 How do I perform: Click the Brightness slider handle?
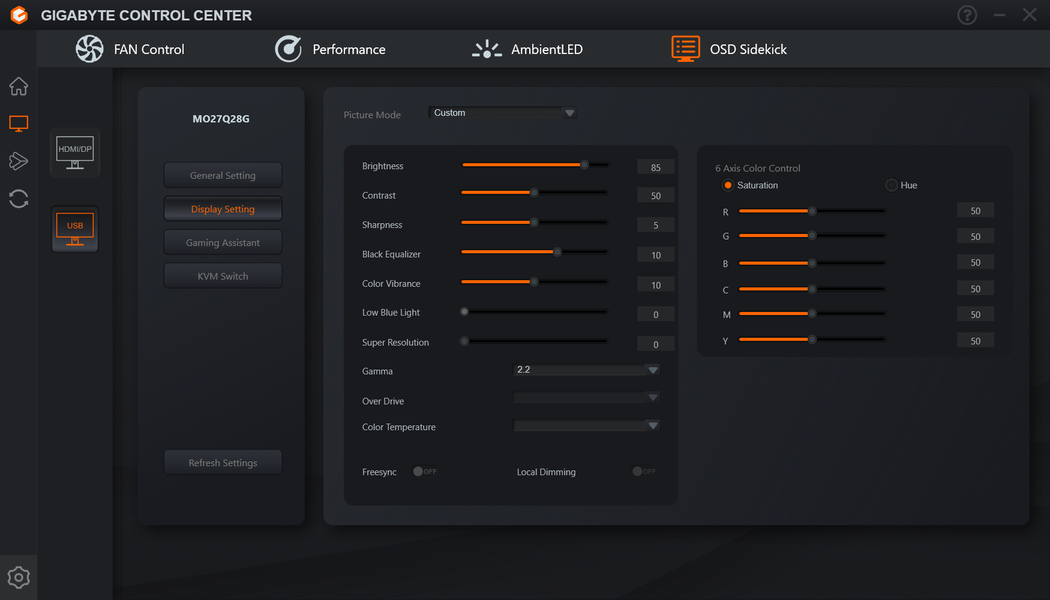click(584, 165)
